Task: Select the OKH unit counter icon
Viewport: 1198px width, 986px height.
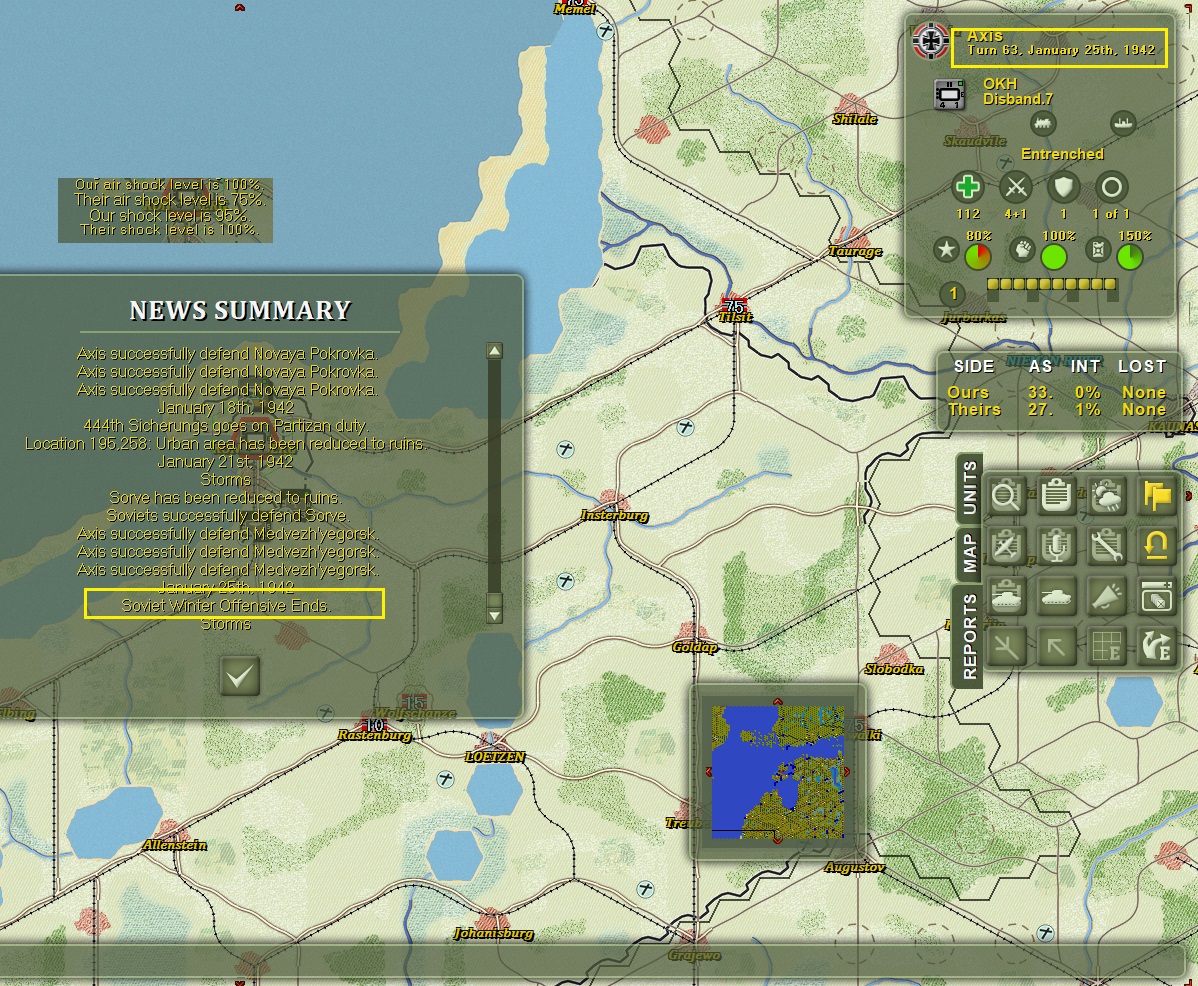Action: tap(950, 94)
